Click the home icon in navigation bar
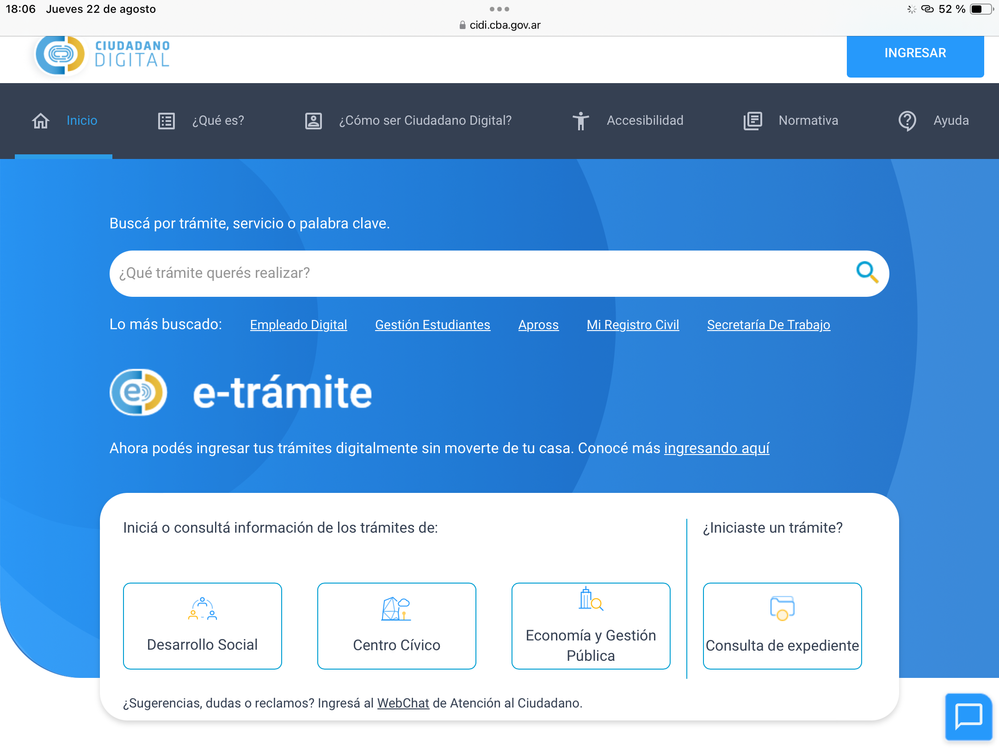The height and width of the screenshot is (749, 999). coord(41,121)
